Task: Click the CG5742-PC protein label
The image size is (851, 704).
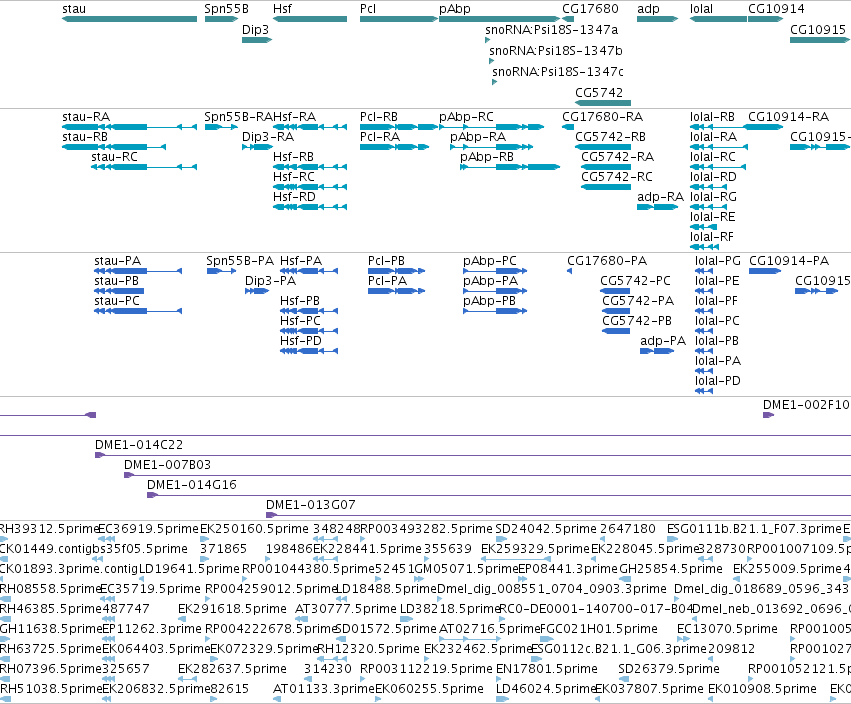Action: coord(636,281)
